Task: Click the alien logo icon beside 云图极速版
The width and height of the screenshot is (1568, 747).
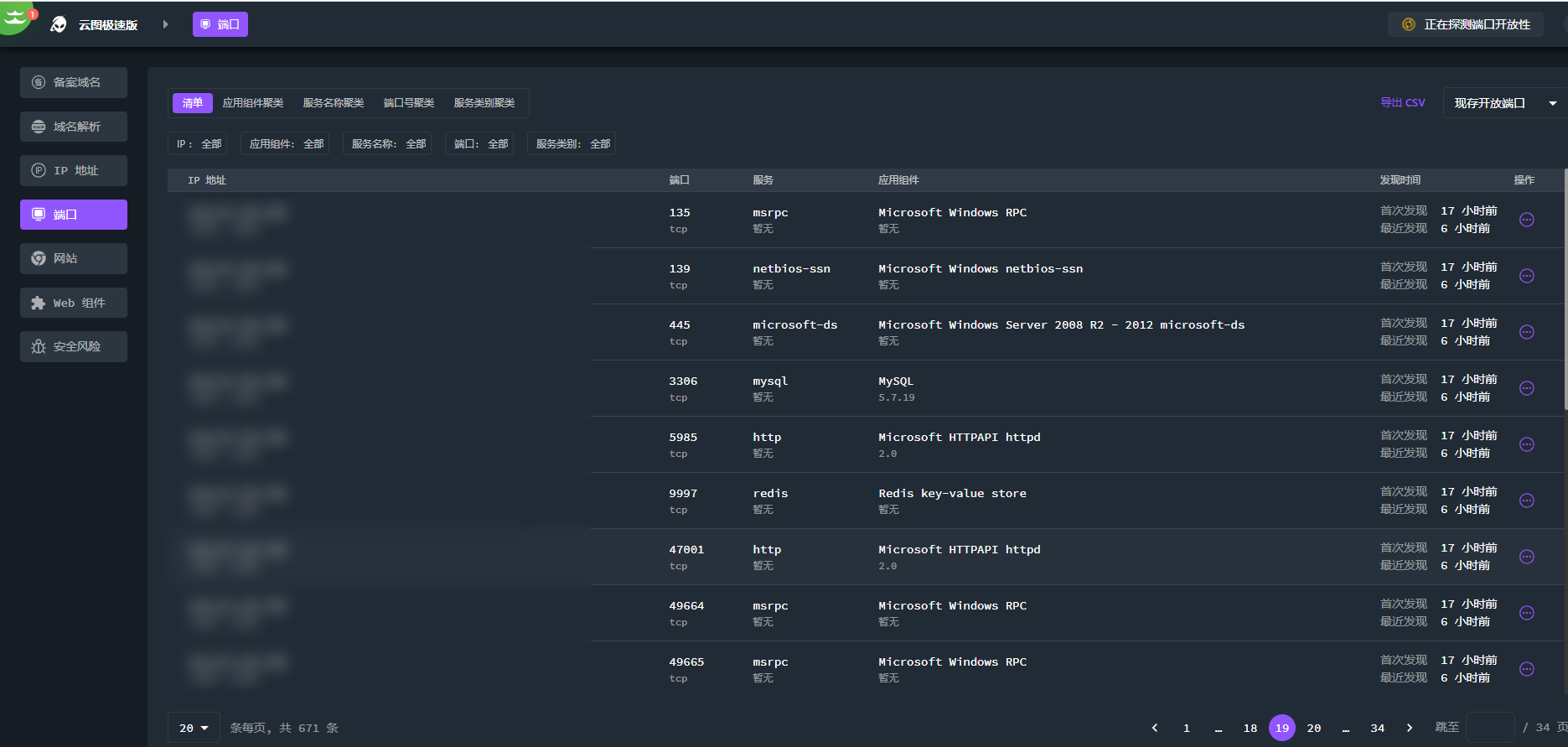Action: point(59,24)
